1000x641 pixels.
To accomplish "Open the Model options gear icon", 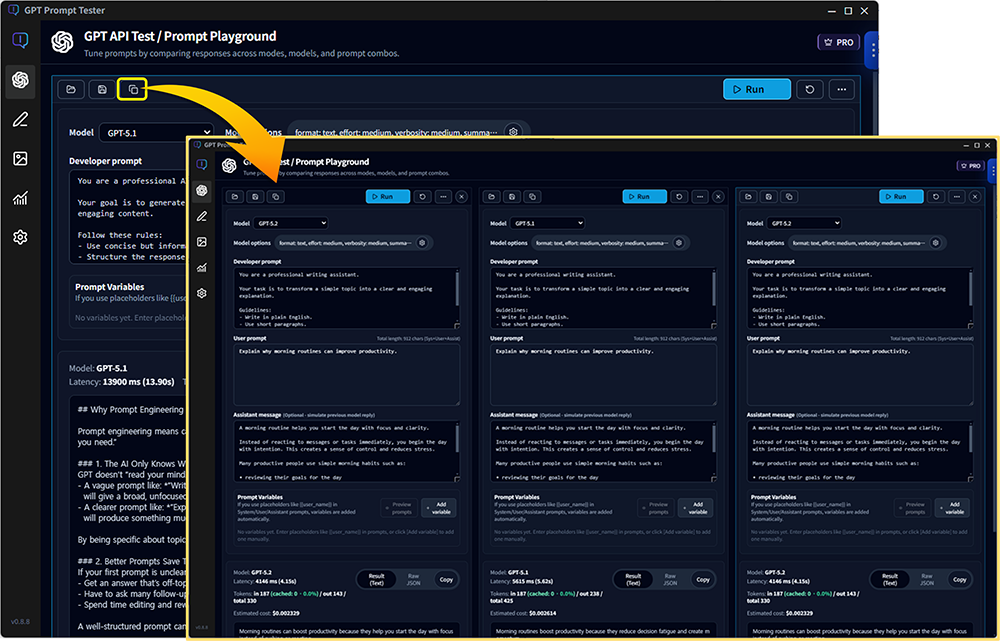I will 514,131.
